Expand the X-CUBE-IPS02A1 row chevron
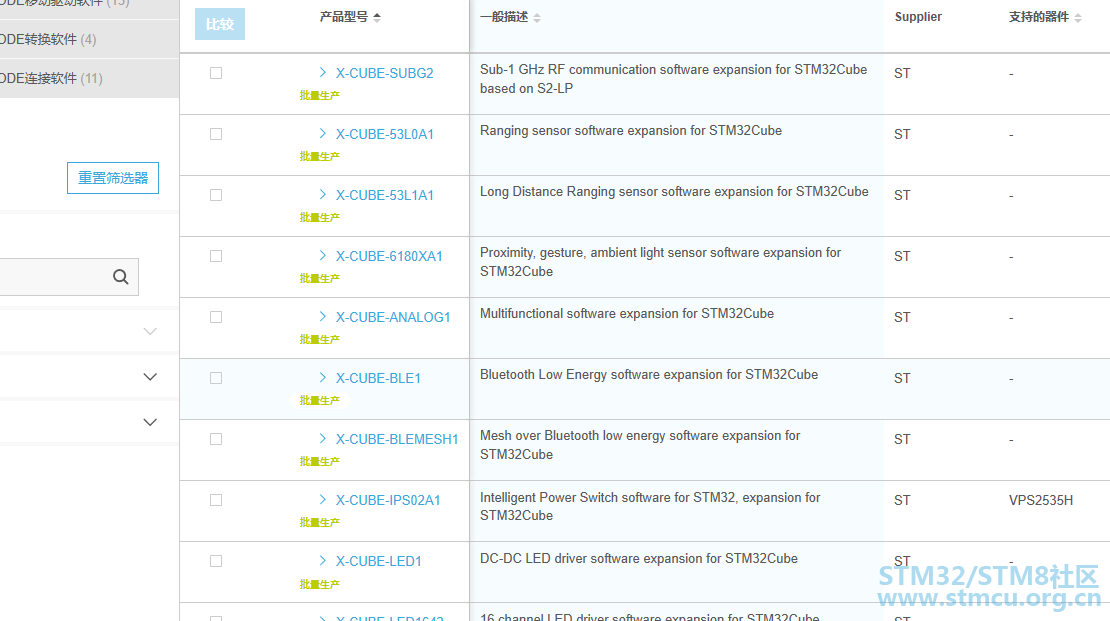Viewport: 1110px width, 621px height. coord(323,499)
